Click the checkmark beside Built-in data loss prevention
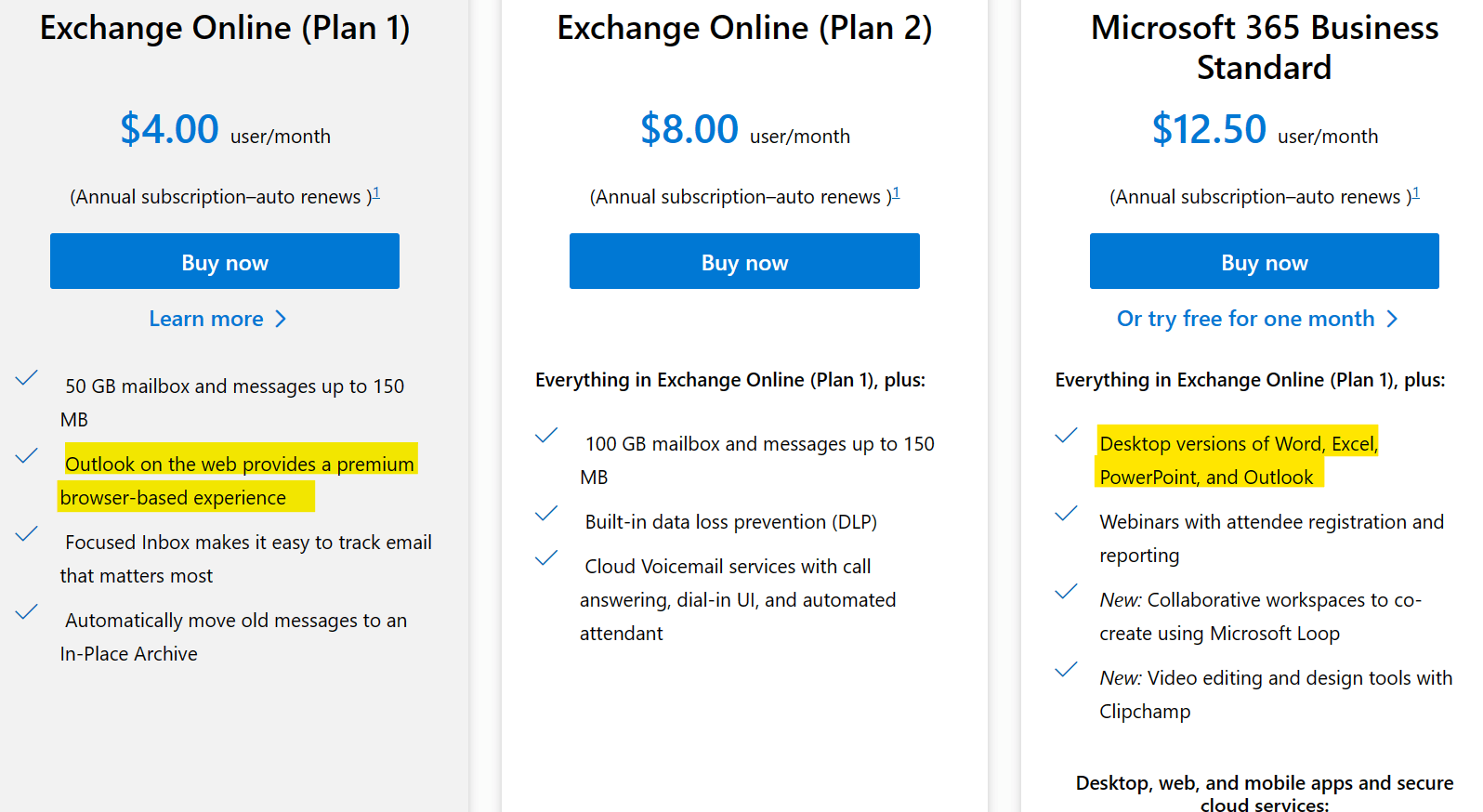This screenshot has height=812, width=1483. coord(546,513)
